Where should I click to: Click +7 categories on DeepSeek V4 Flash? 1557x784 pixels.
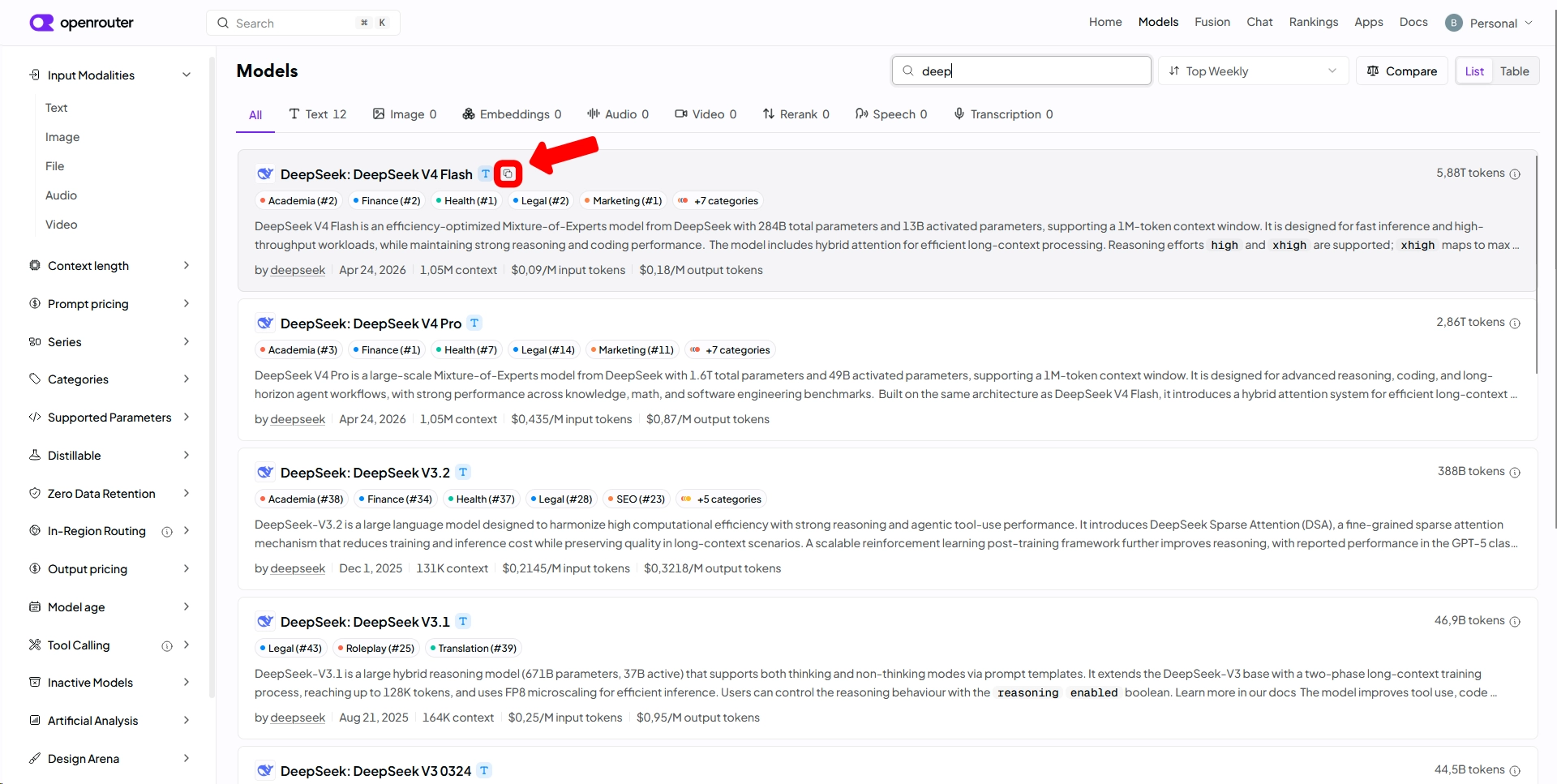718,201
